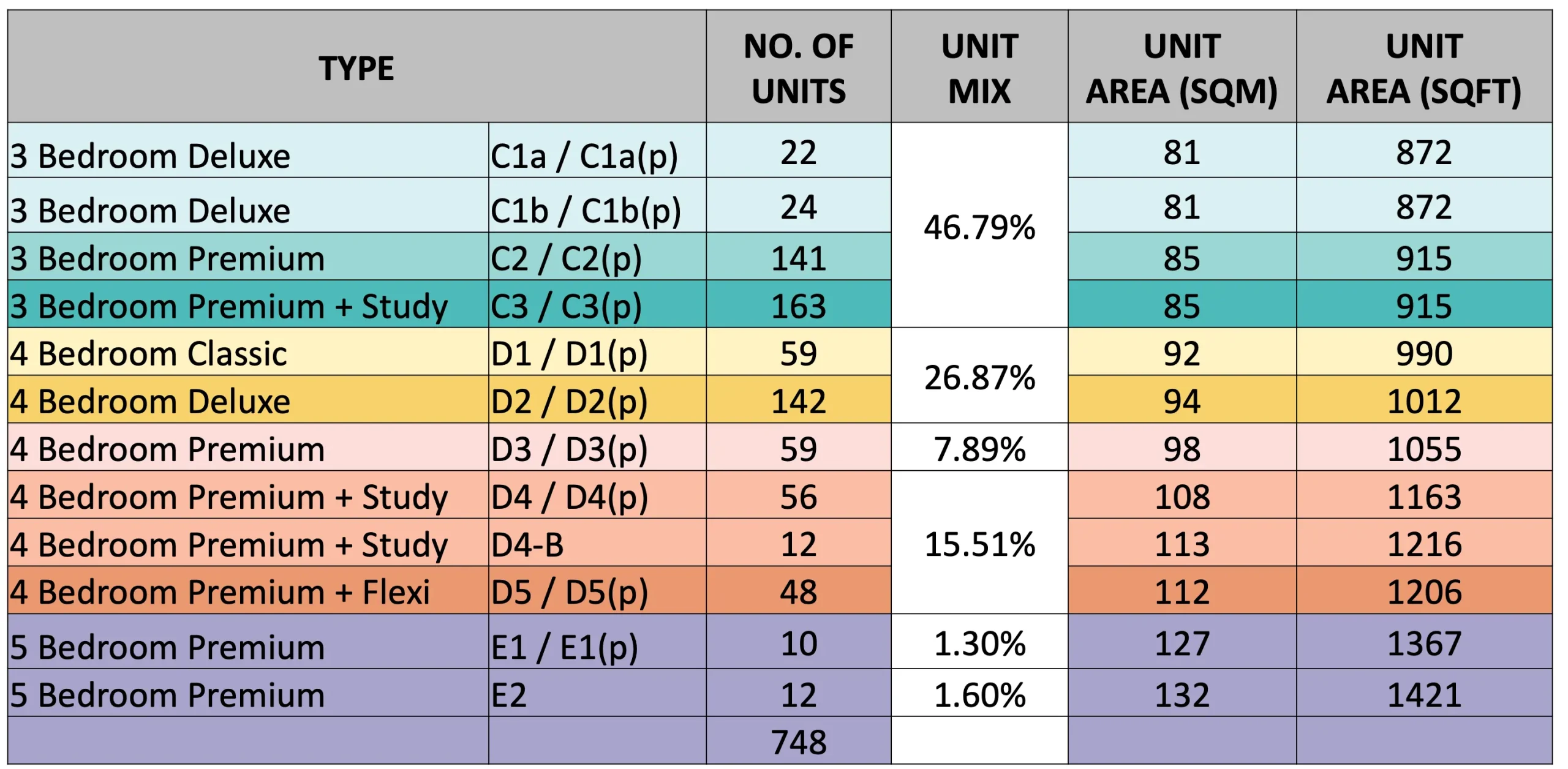Click the UNIT AREA (SQM) header
1568x769 pixels.
click(x=1182, y=68)
